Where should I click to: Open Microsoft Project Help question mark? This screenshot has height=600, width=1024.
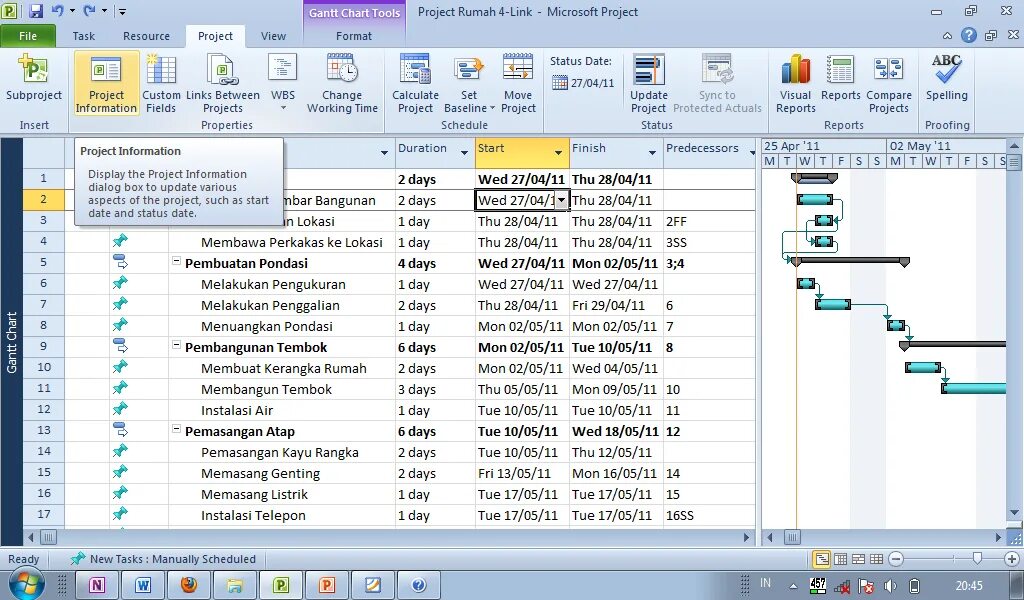(x=968, y=35)
